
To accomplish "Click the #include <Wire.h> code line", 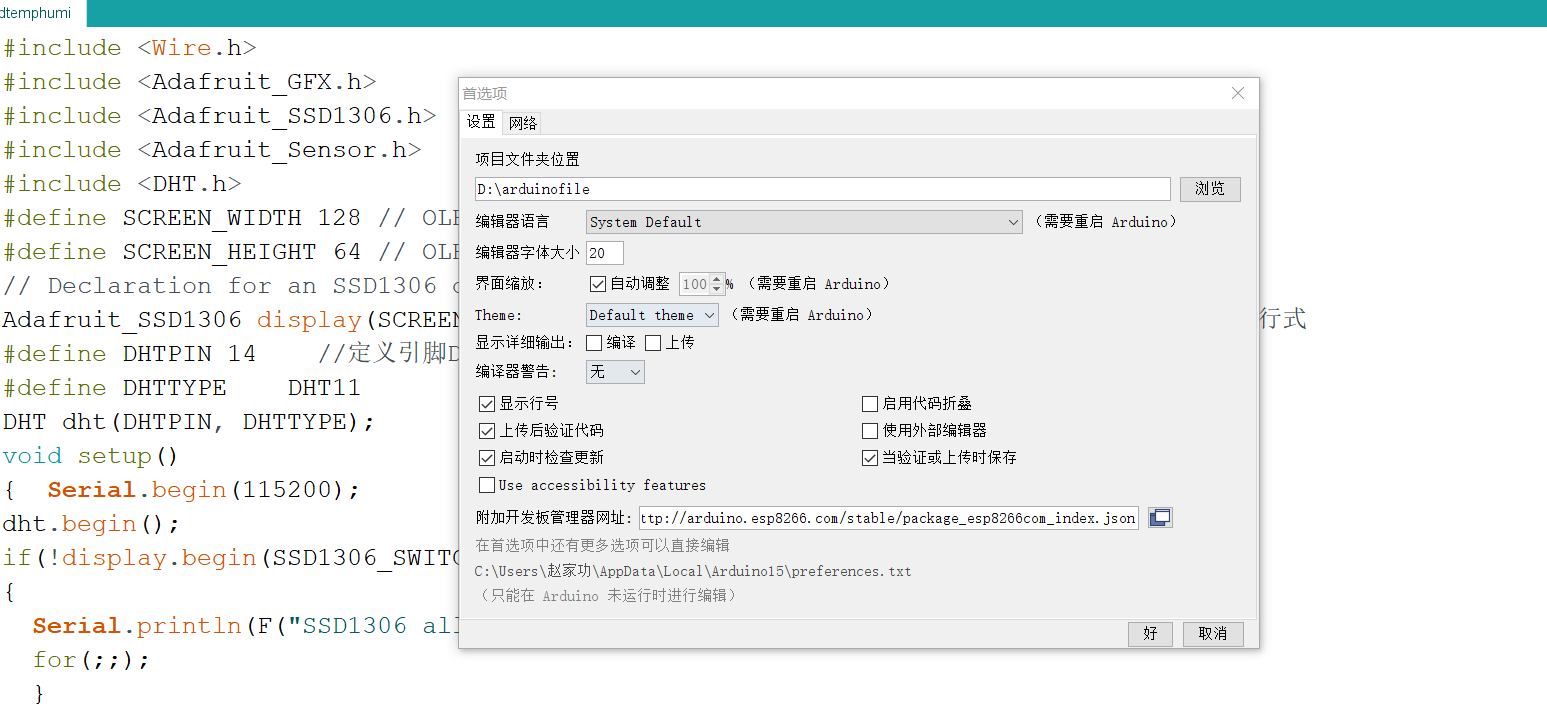I will coord(130,48).
